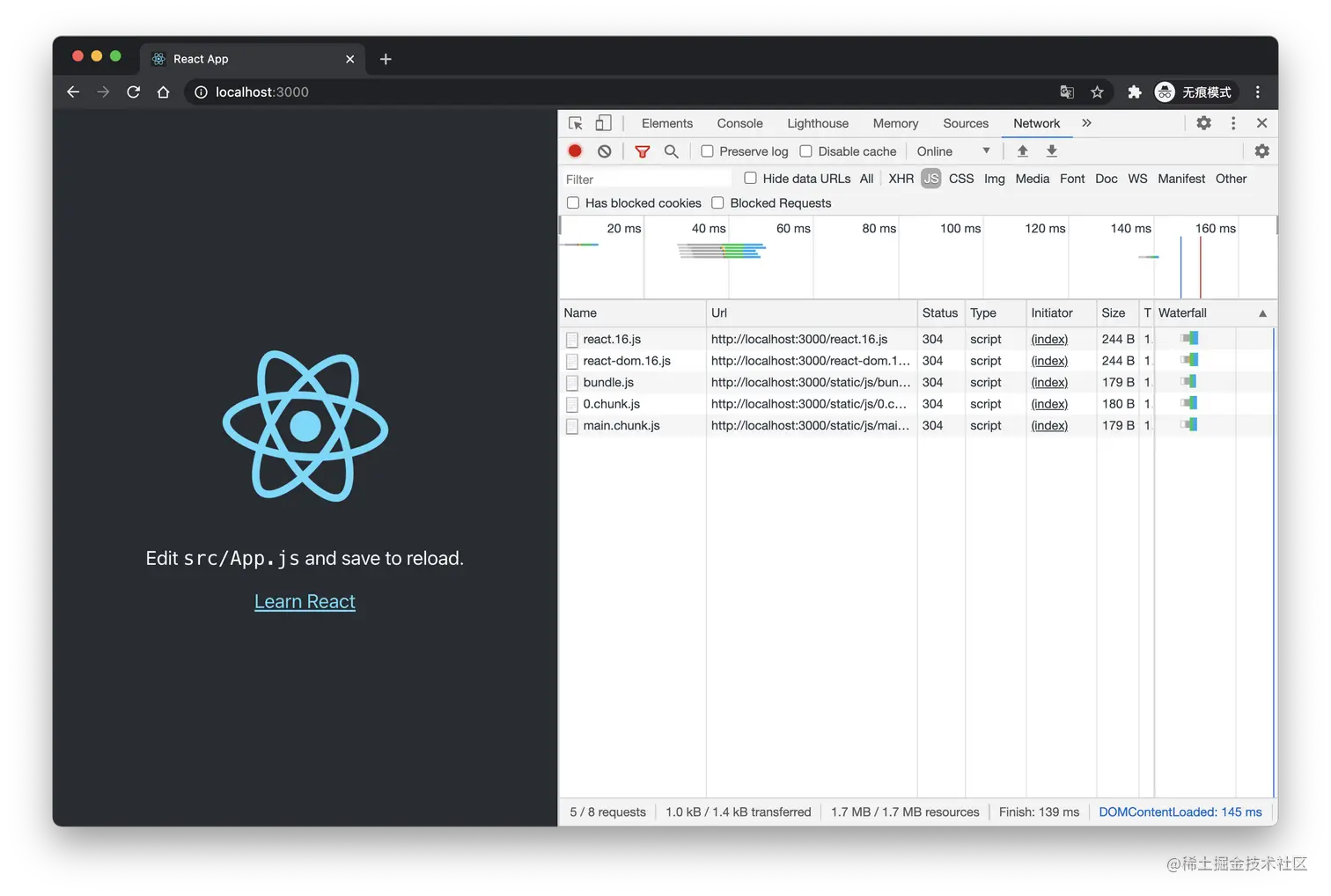This screenshot has height=896, width=1331.
Task: View site information icon in address bar
Action: tap(201, 92)
